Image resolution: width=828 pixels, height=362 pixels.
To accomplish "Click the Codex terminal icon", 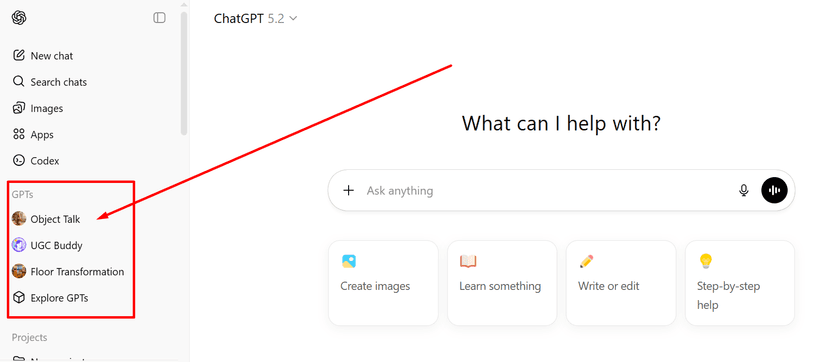I will point(19,161).
